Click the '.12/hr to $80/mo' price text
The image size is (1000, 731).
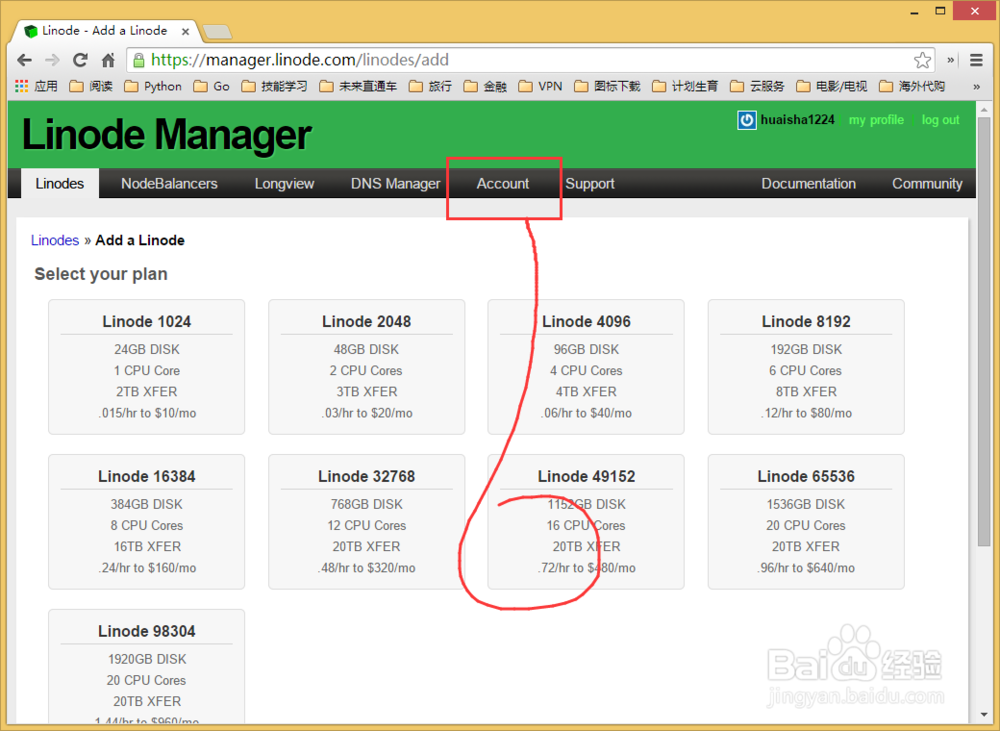tap(806, 413)
